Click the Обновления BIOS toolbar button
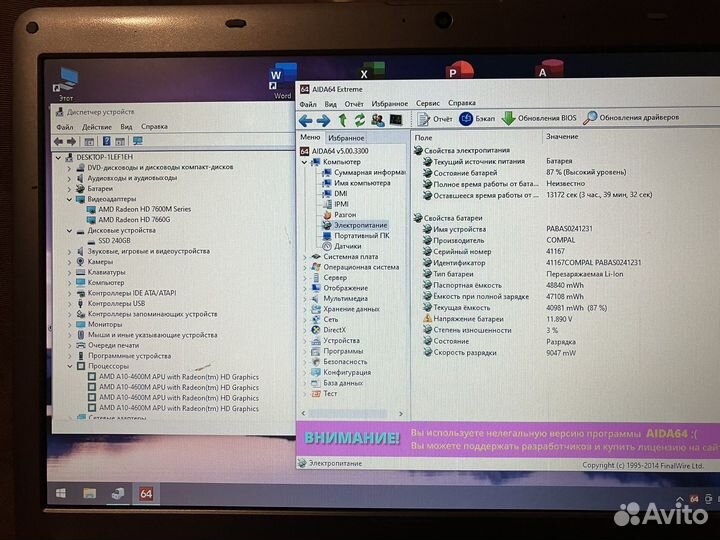 pos(538,118)
